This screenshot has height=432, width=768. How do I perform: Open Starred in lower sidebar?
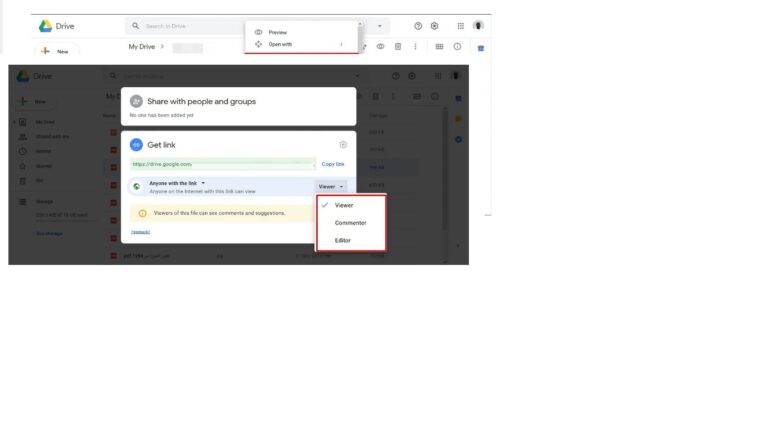[44, 166]
